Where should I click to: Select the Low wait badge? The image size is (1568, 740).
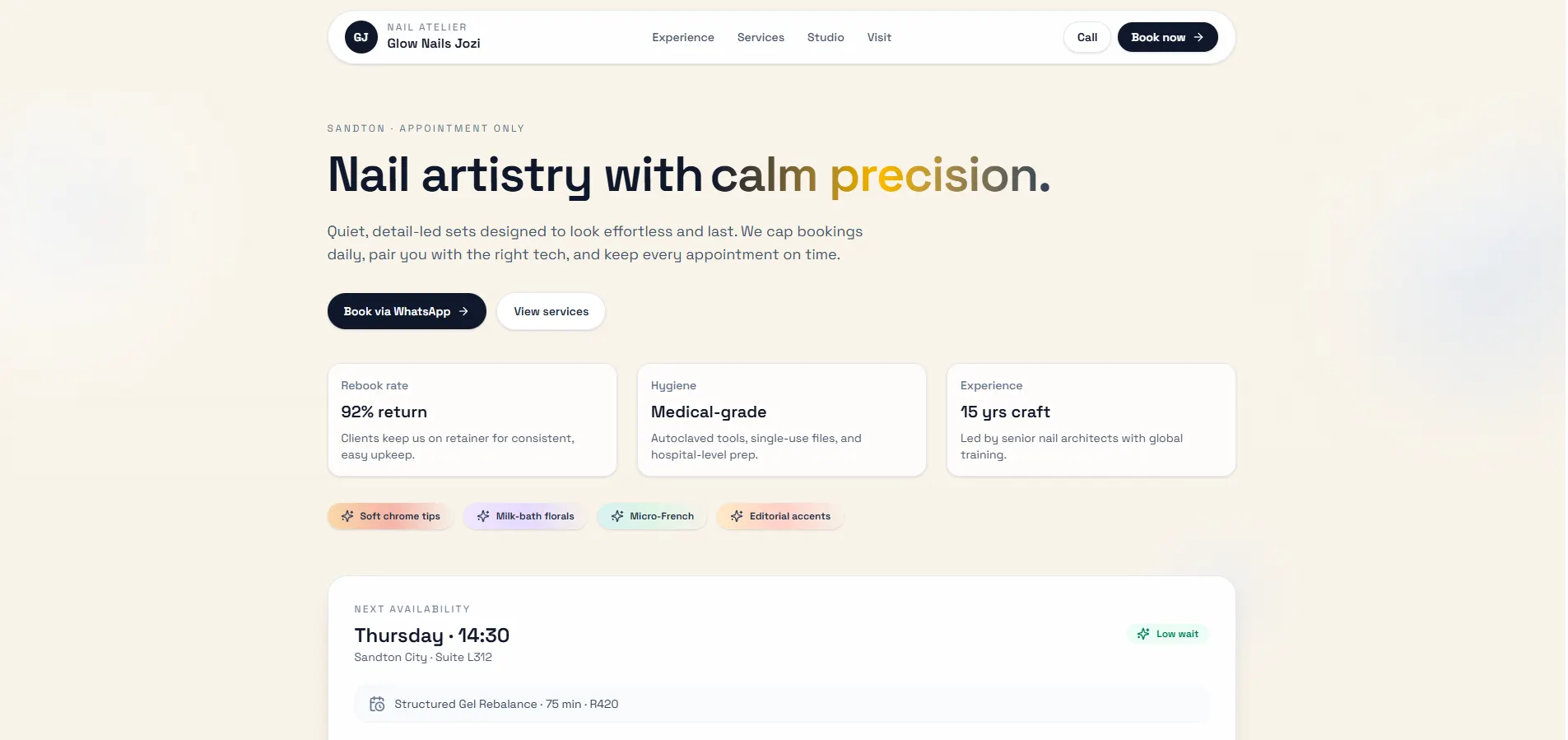(x=1168, y=634)
